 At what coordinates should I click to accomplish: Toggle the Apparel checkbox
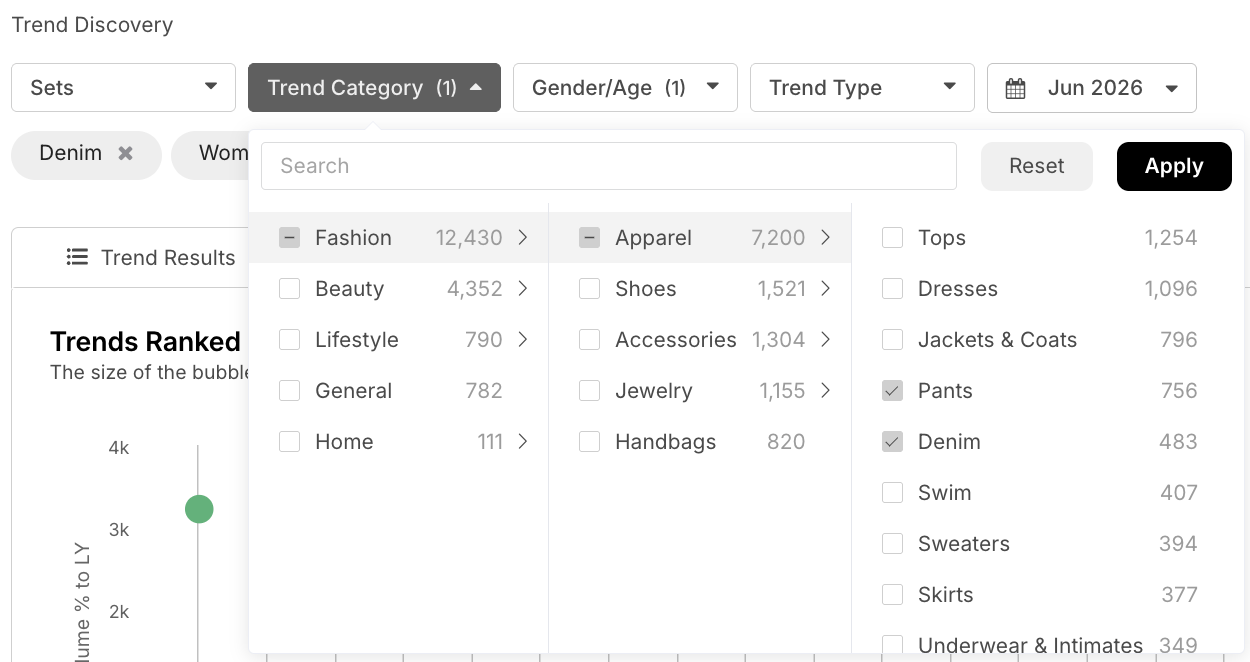589,238
